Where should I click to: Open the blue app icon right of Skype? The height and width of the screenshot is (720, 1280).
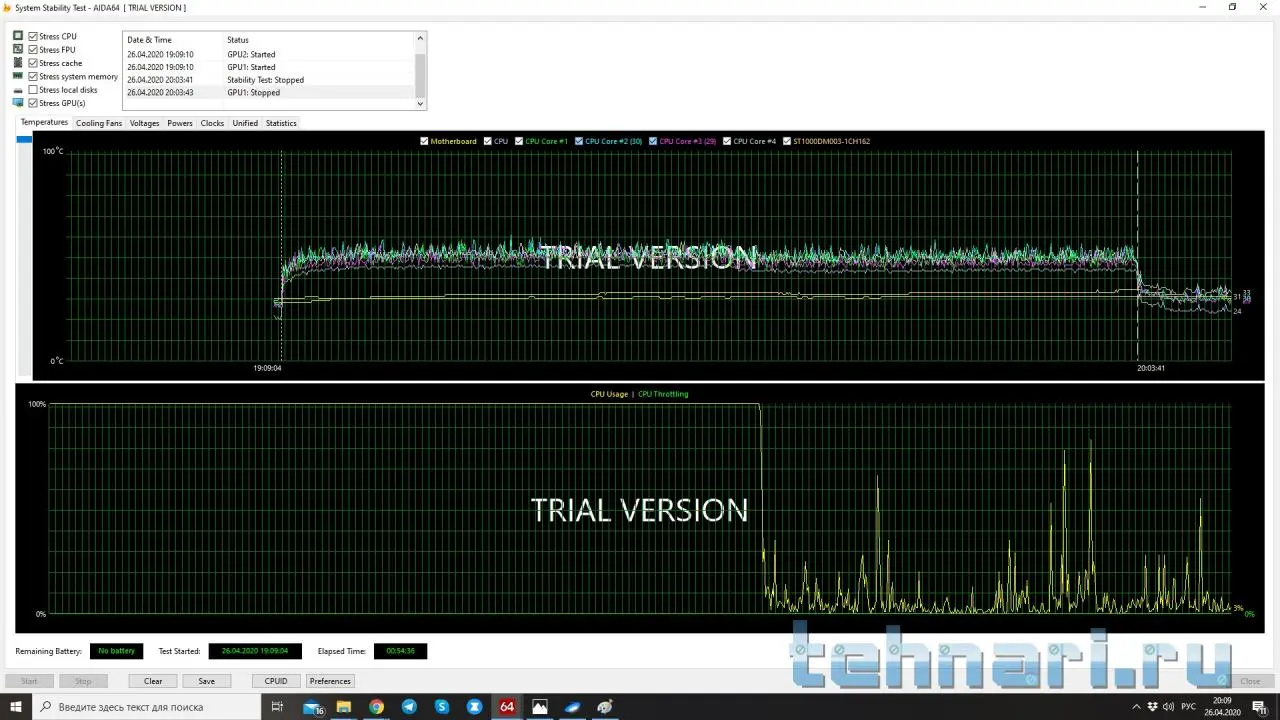click(x=474, y=707)
